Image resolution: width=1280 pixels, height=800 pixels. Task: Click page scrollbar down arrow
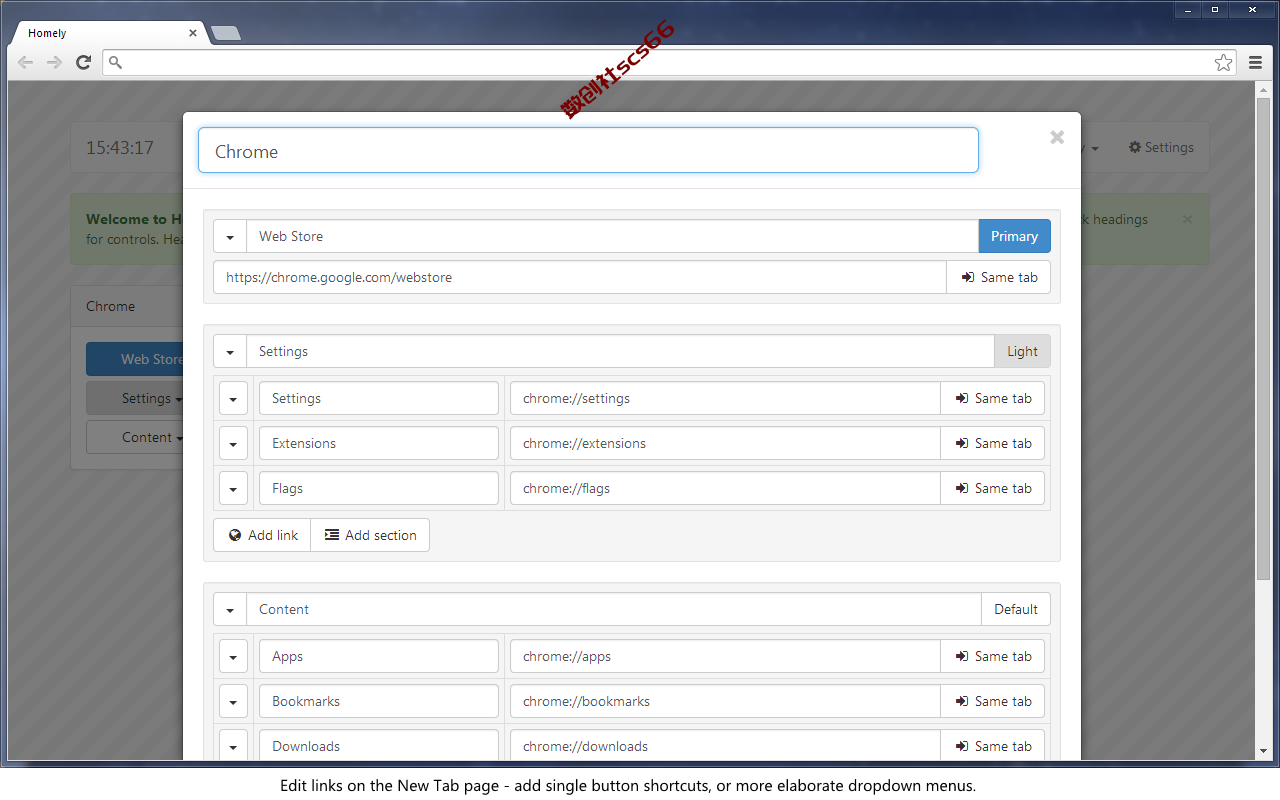1264,751
